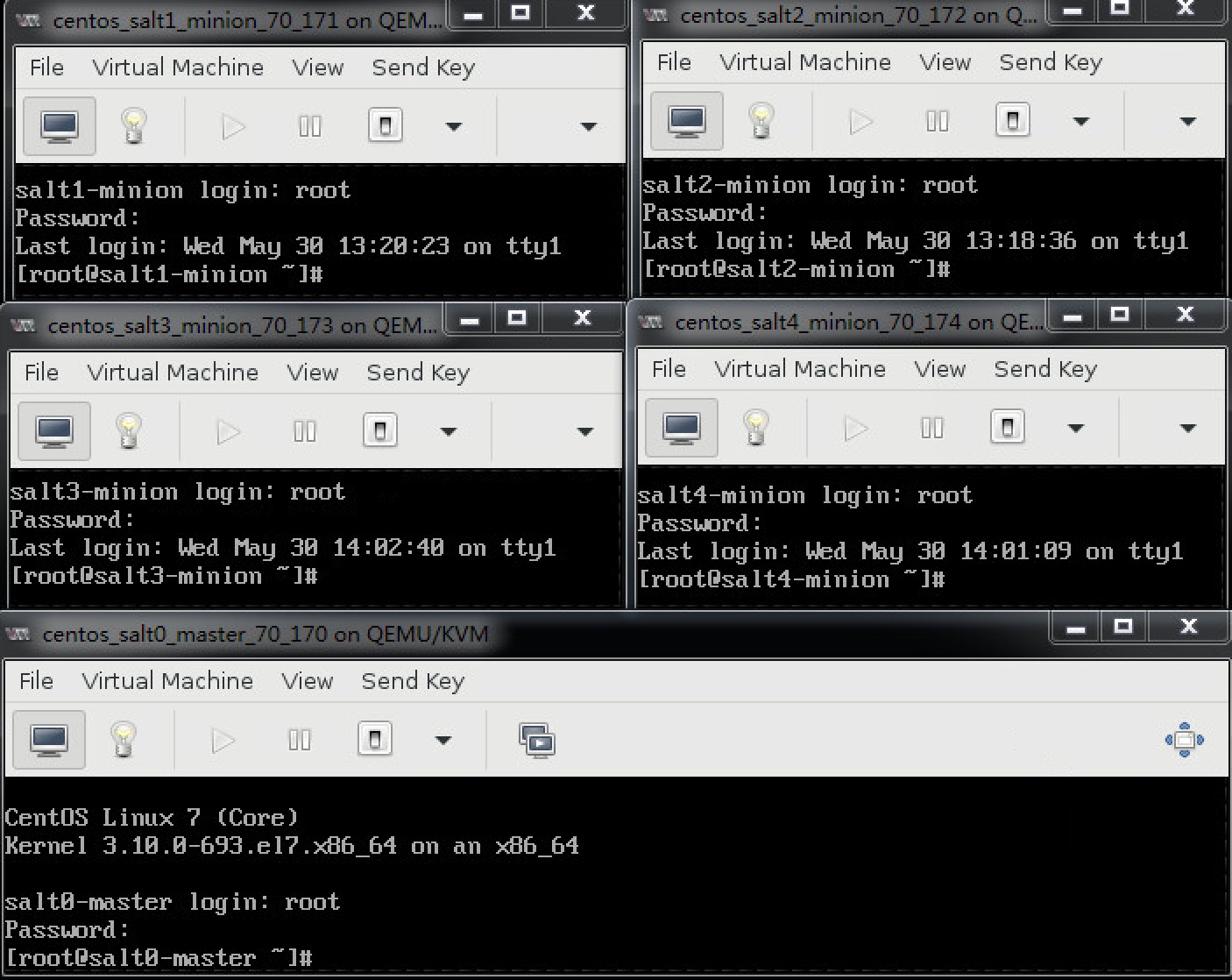Screen dimensions: 1232x980
Task: Open File menu in salt4 minion window
Action: point(669,369)
